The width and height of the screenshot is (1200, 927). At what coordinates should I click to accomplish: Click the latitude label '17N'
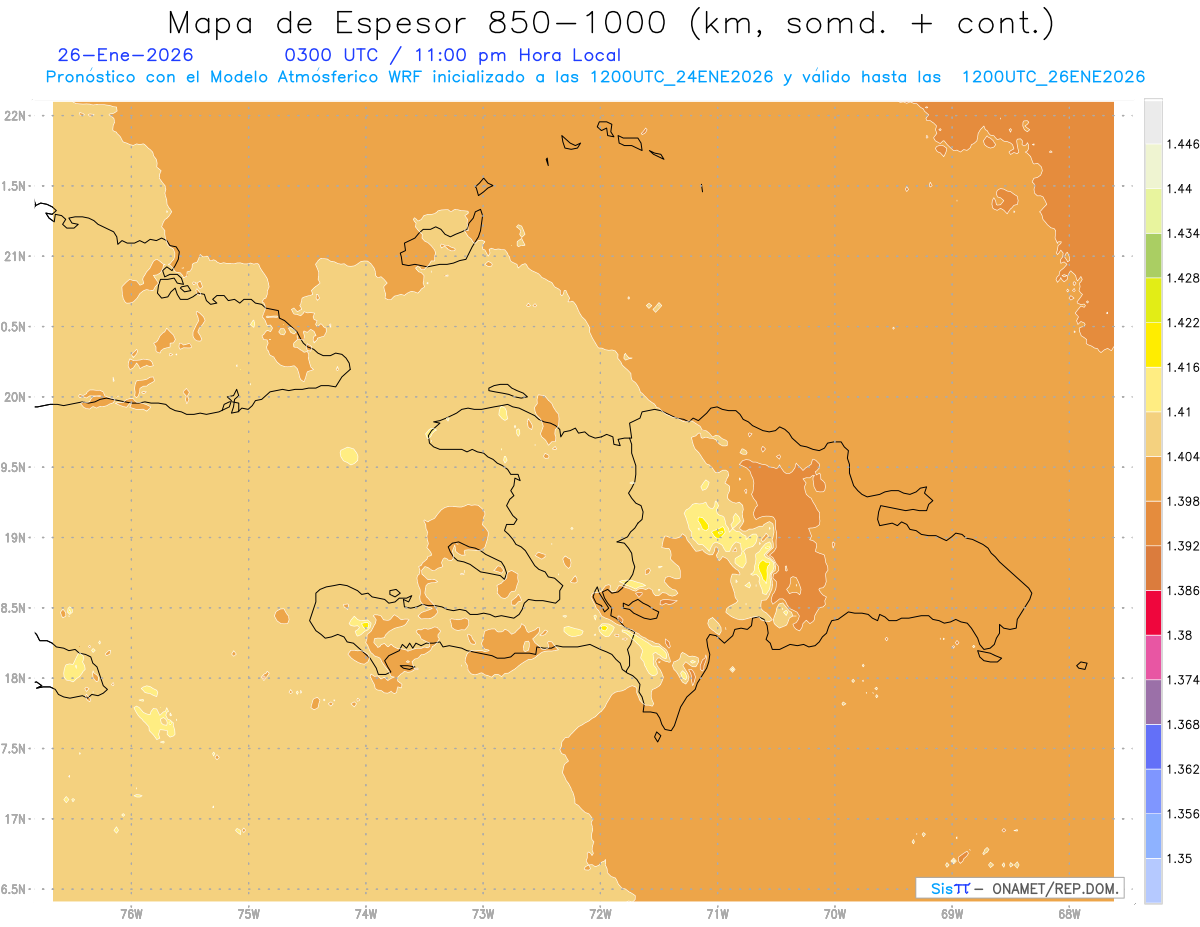17,819
